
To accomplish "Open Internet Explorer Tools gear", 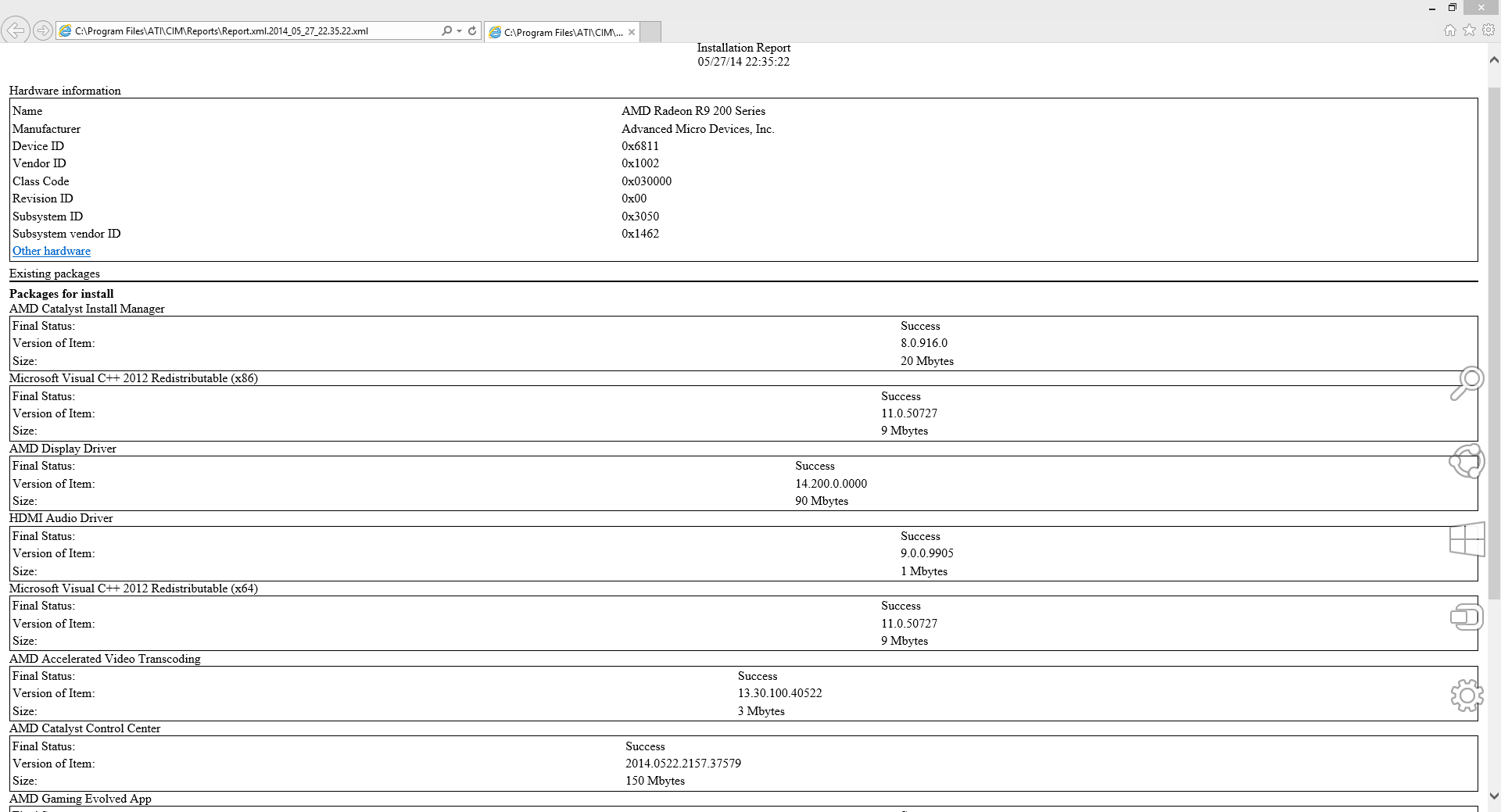I will point(1488,30).
